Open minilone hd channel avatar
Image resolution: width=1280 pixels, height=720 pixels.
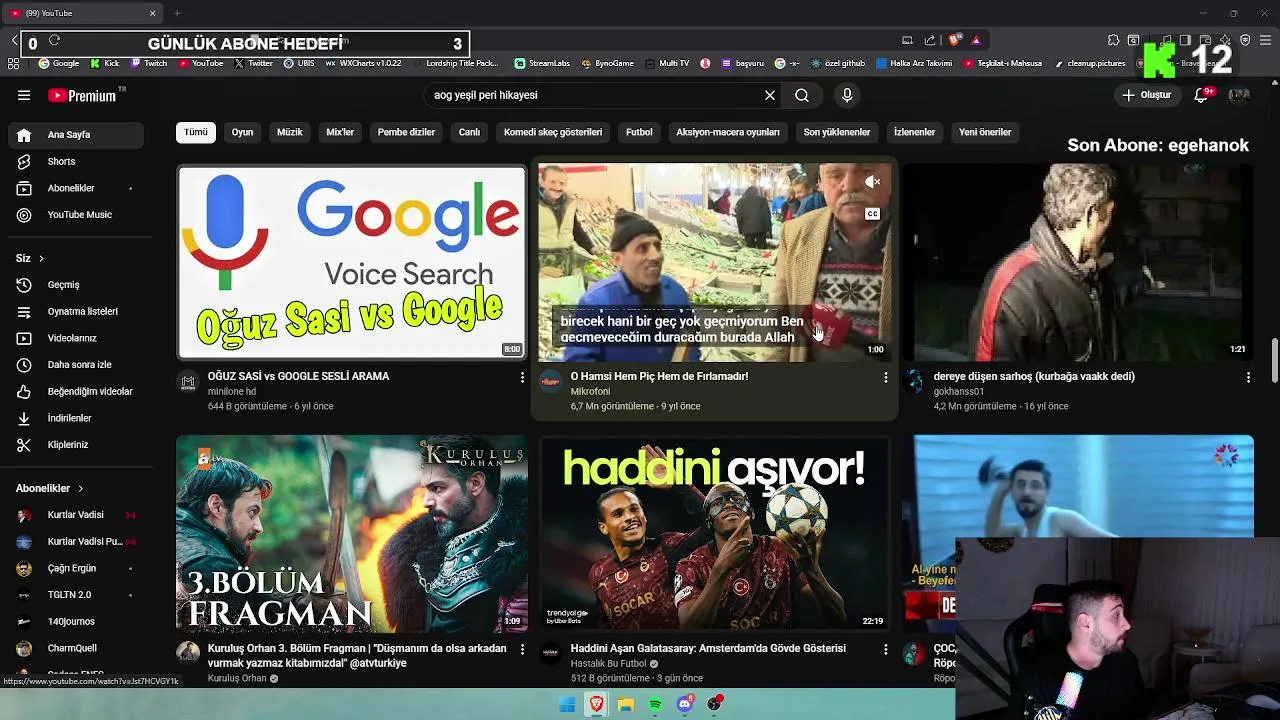click(188, 381)
